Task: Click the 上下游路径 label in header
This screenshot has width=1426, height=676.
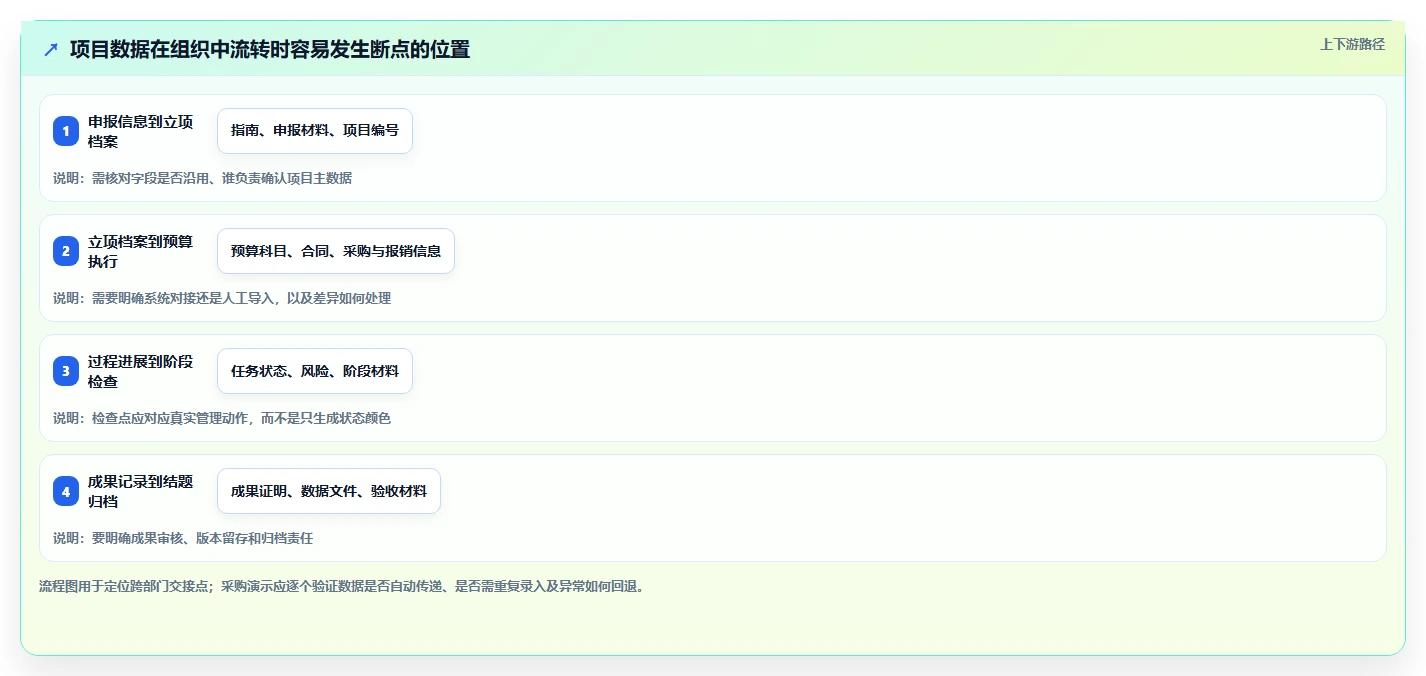Action: 1352,44
